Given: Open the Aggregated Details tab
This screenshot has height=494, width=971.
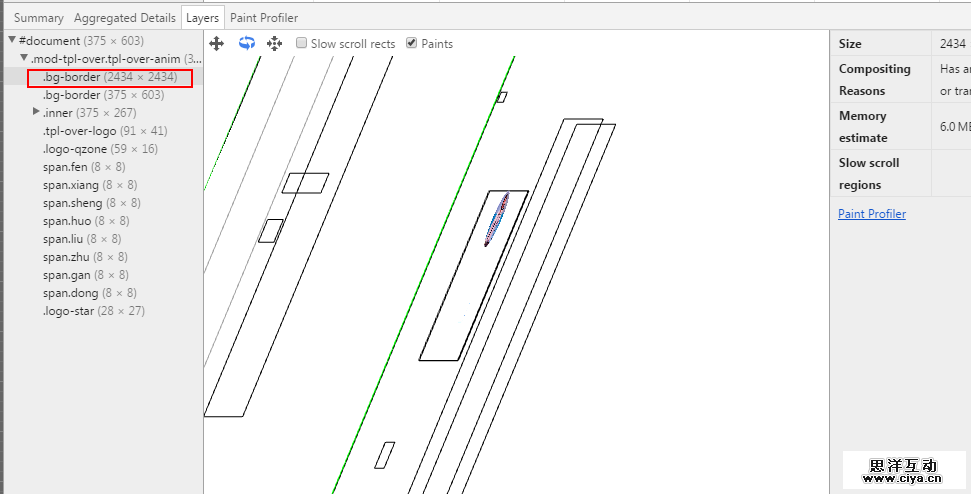Looking at the screenshot, I should coord(125,18).
